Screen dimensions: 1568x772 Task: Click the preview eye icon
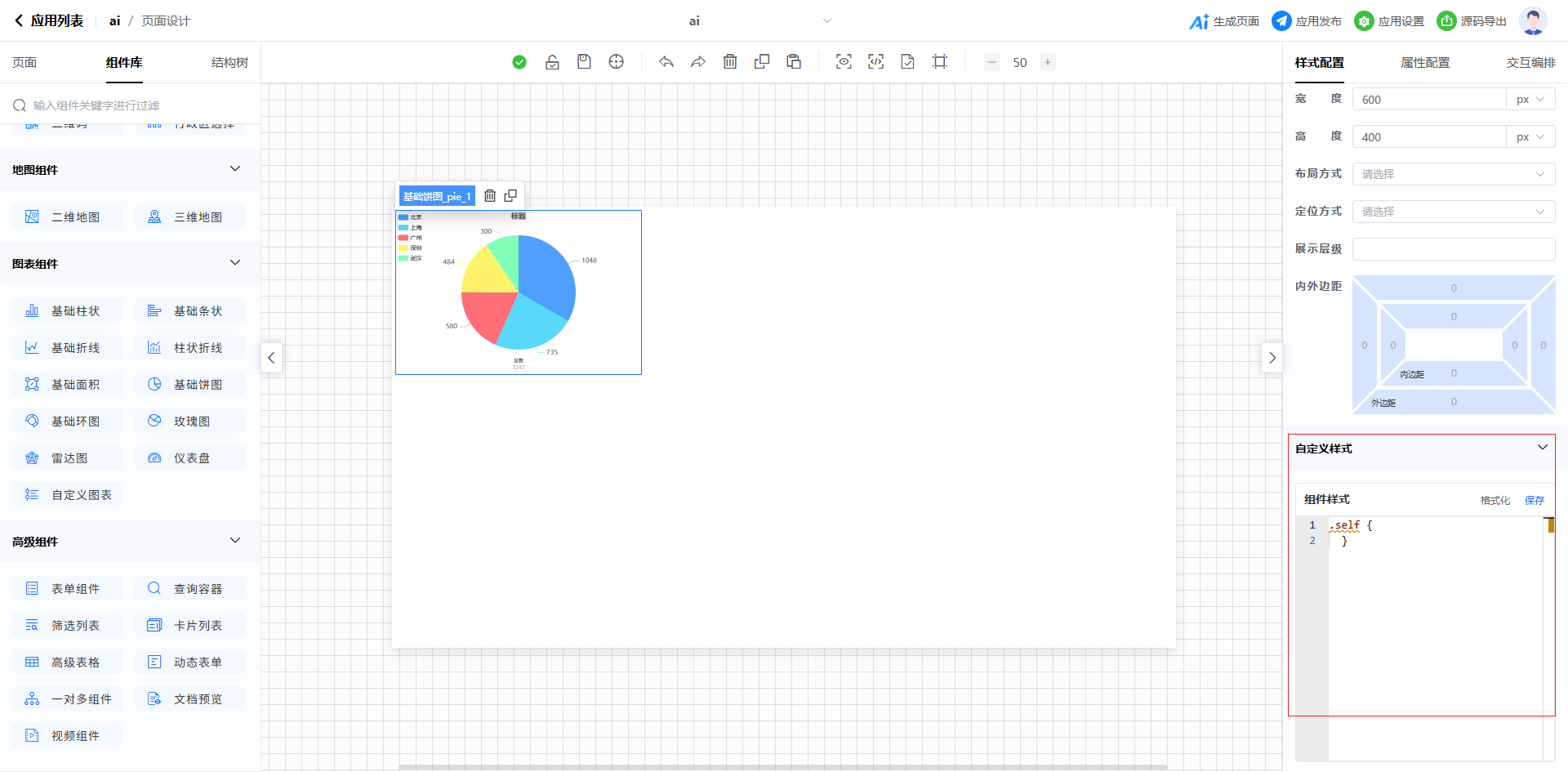(x=844, y=62)
